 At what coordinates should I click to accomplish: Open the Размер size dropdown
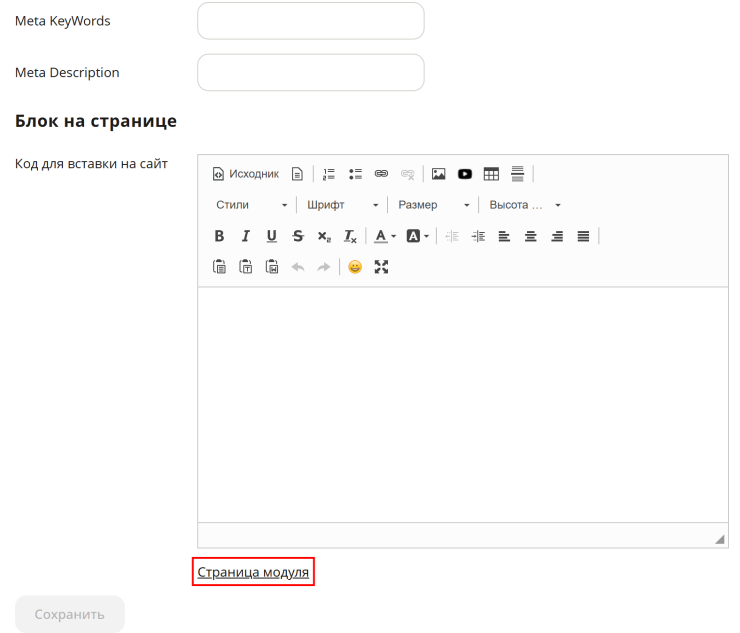[x=434, y=205]
